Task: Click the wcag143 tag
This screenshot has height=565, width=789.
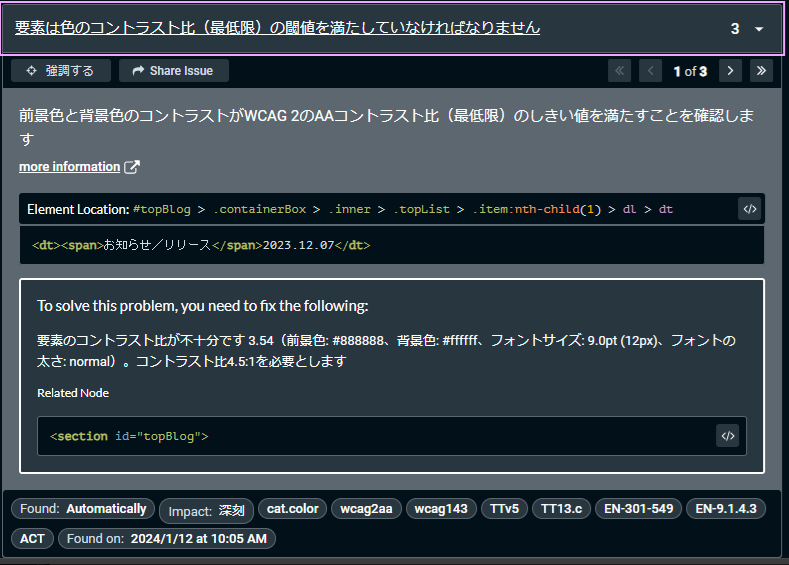Action: click(441, 509)
